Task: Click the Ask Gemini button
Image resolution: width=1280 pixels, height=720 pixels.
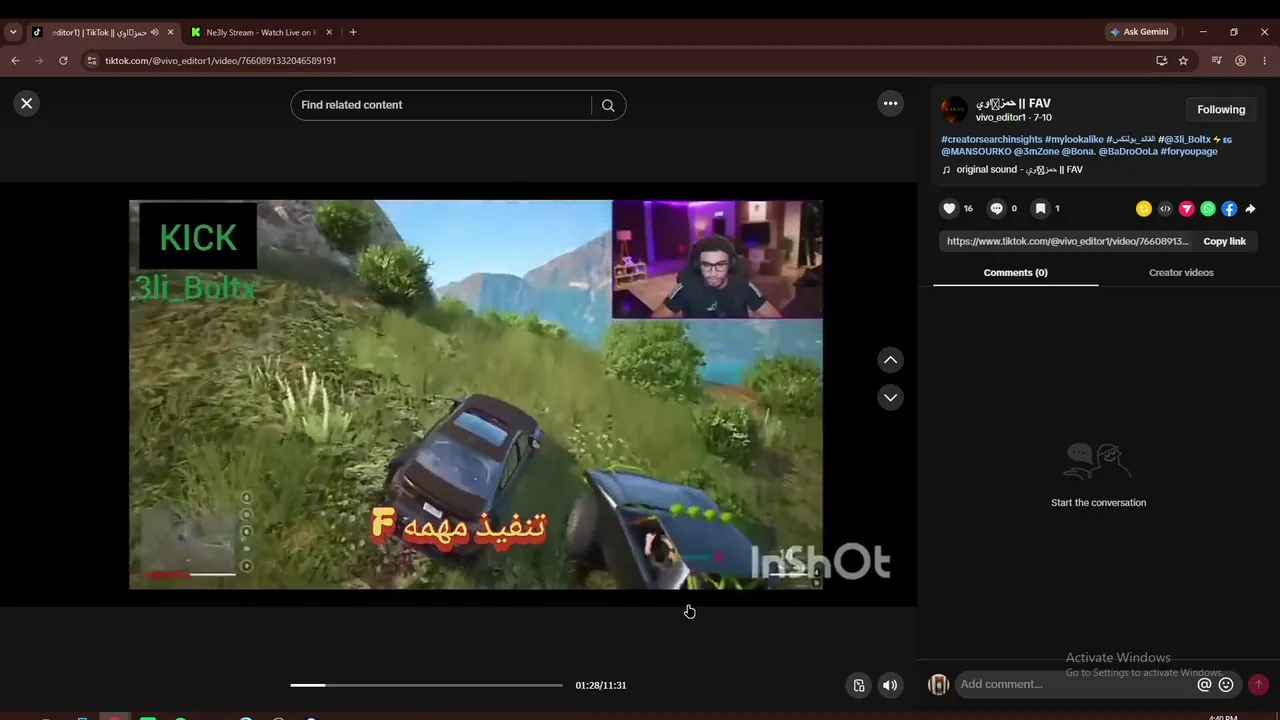Action: (1139, 32)
